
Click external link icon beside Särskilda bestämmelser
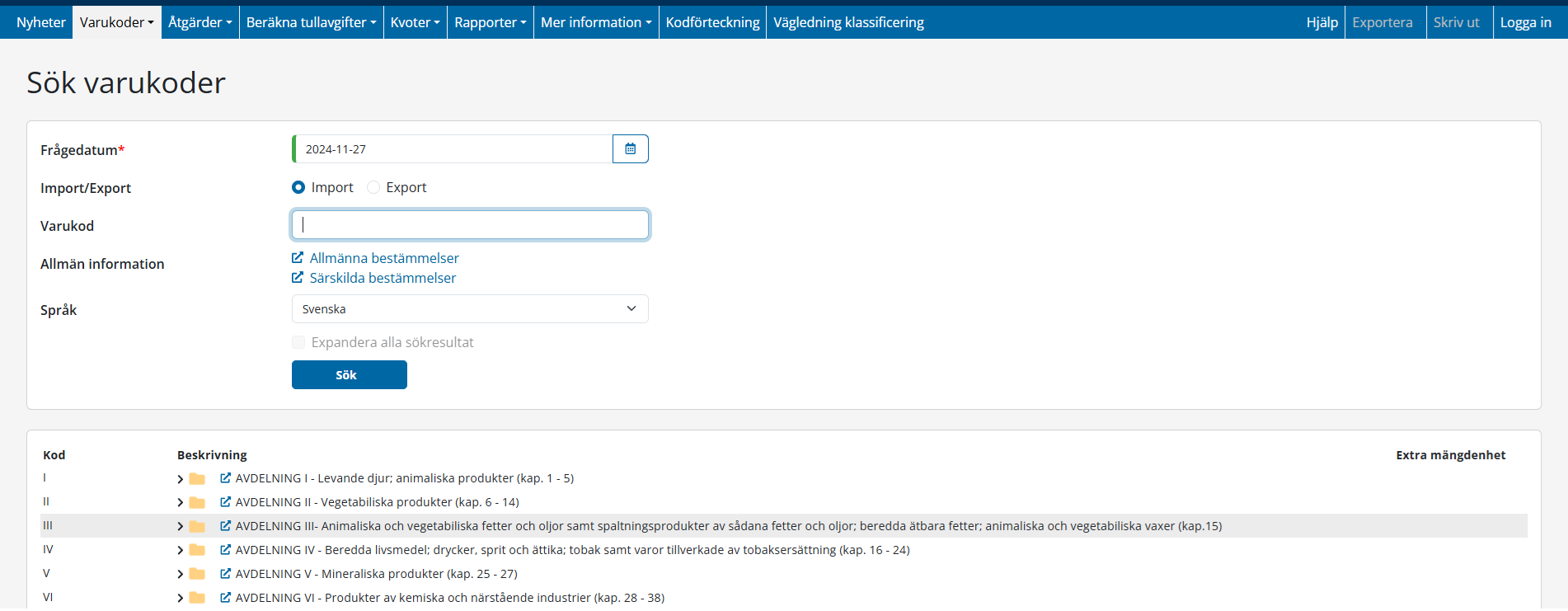point(298,278)
